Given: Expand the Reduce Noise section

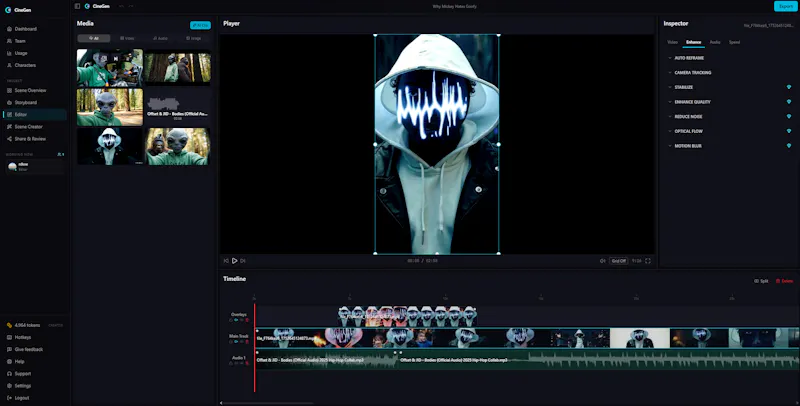Looking at the screenshot, I should coord(685,117).
